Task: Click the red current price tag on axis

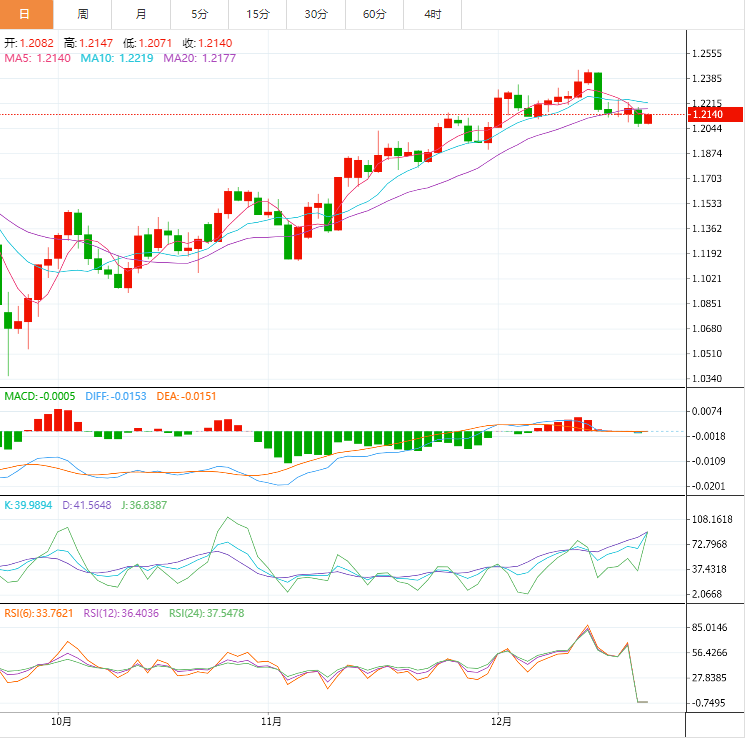Action: click(x=714, y=115)
